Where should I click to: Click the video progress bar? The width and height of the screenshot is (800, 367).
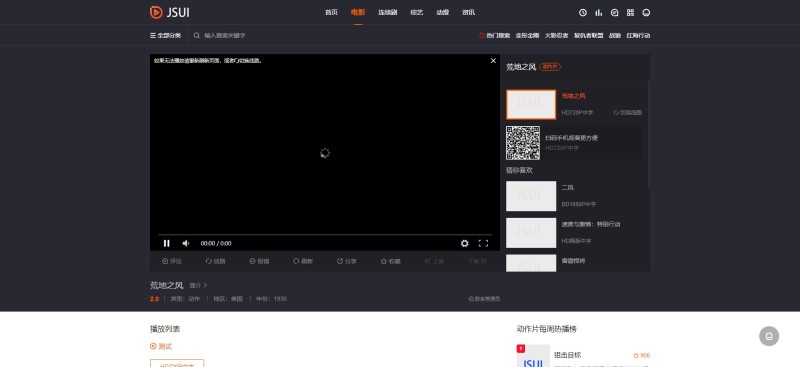point(324,235)
